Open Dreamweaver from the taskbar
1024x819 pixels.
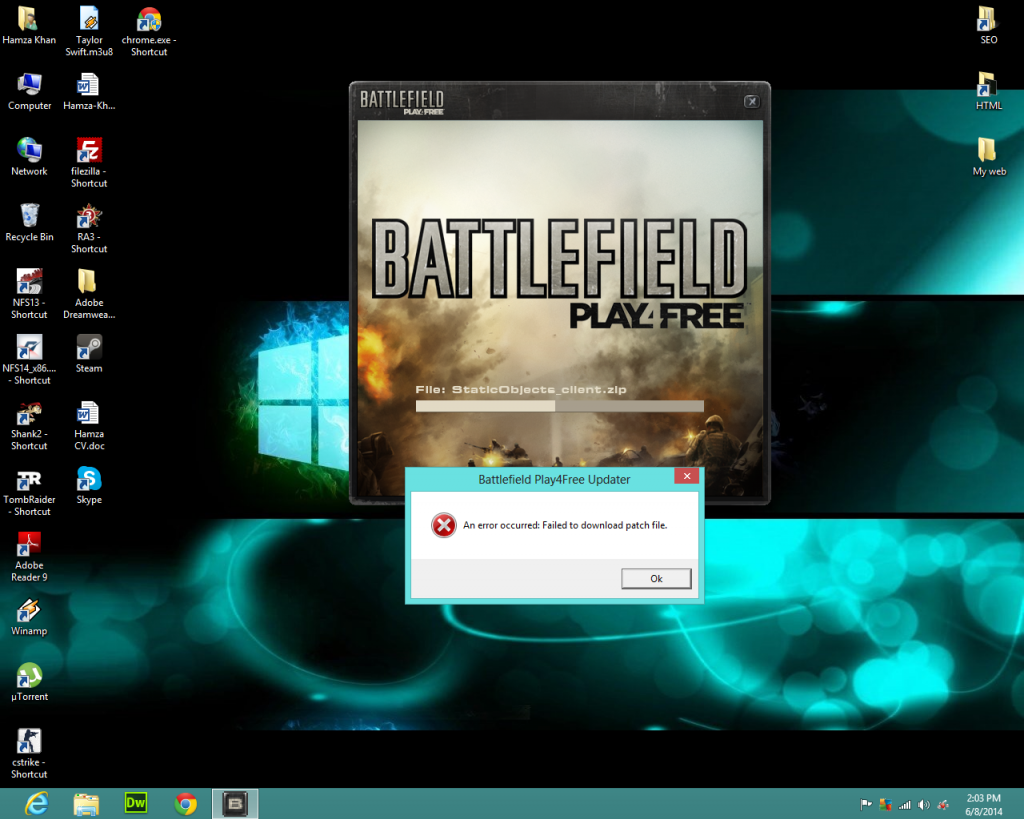136,803
